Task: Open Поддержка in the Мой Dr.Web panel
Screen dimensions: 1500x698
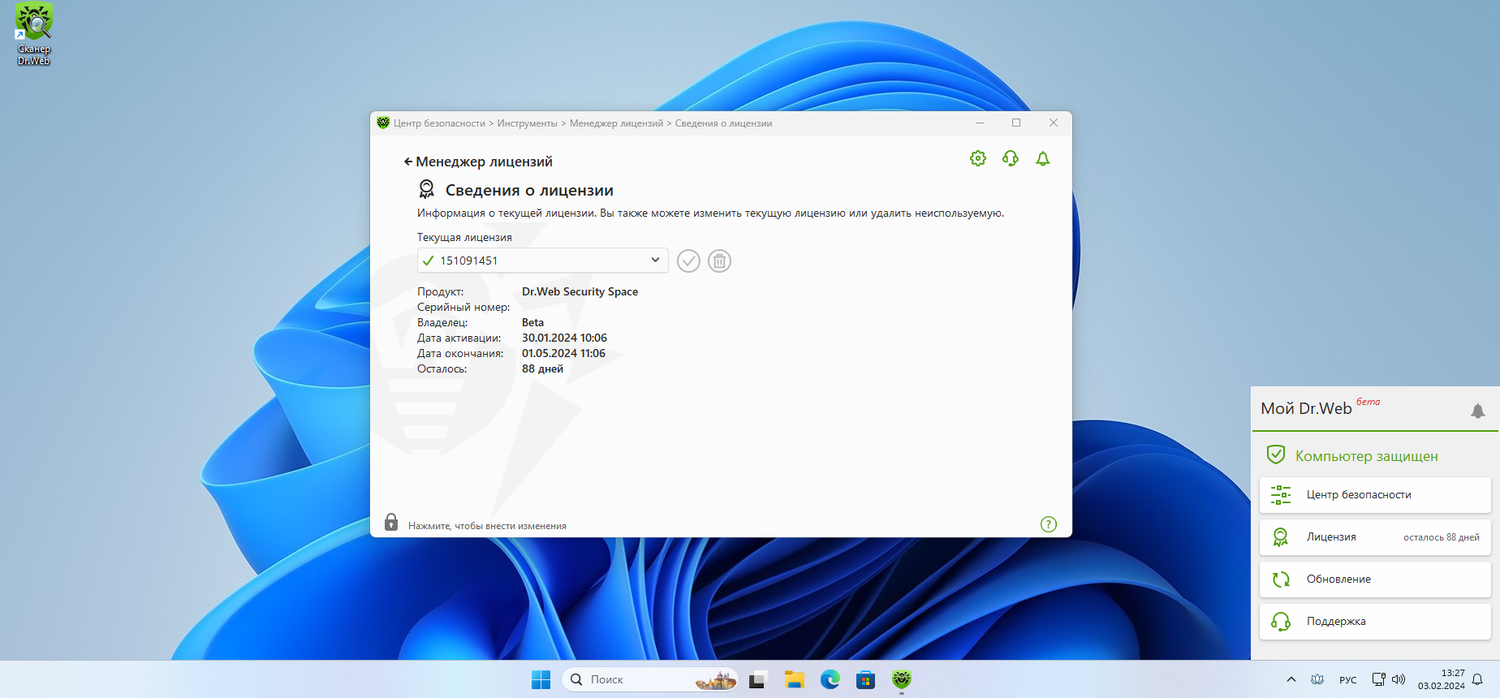Action: coord(1375,621)
